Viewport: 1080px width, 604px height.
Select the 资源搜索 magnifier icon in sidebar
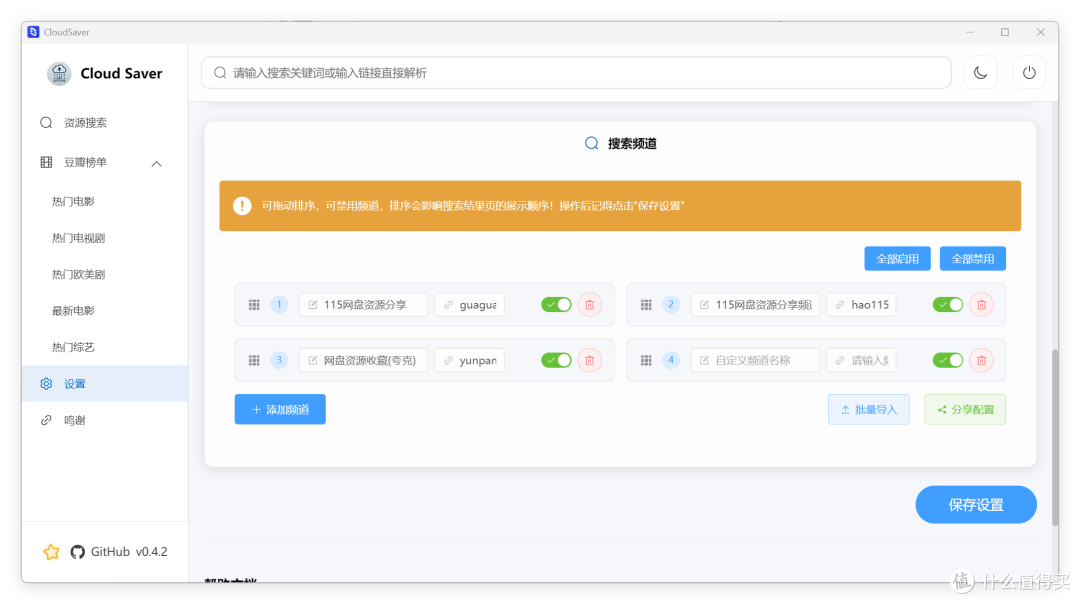46,121
